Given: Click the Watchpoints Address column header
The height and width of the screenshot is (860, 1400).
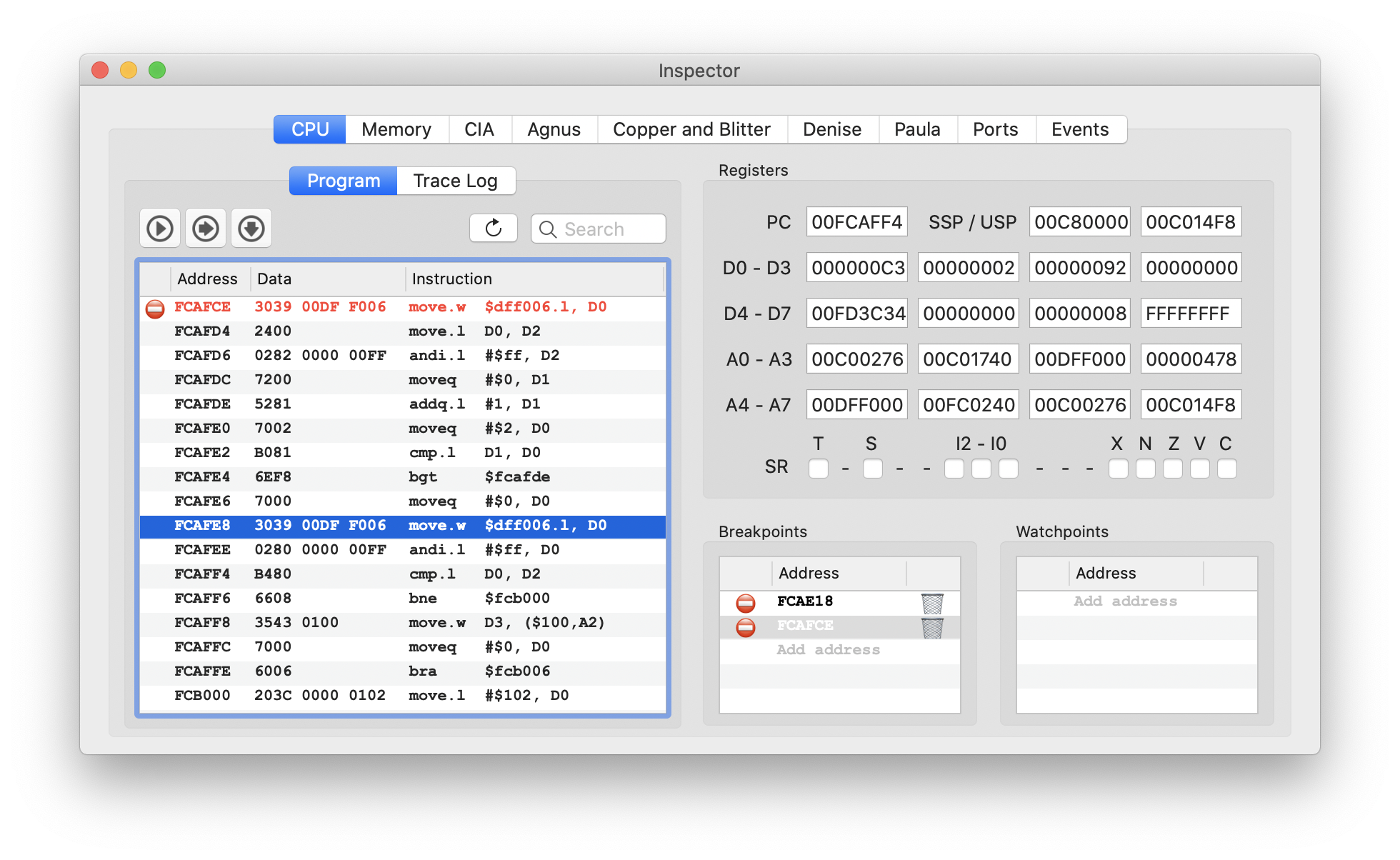Looking at the screenshot, I should (1136, 574).
